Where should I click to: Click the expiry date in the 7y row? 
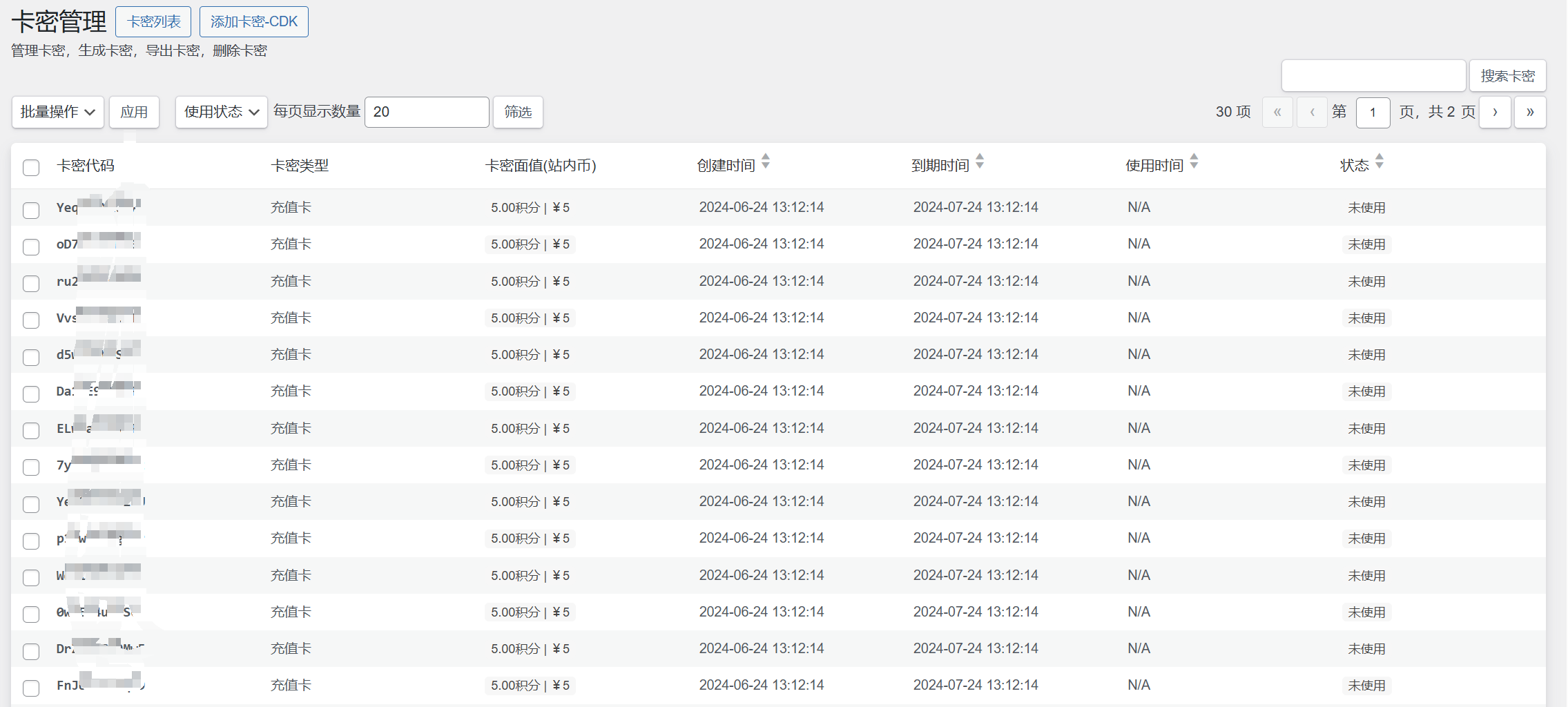click(x=976, y=465)
